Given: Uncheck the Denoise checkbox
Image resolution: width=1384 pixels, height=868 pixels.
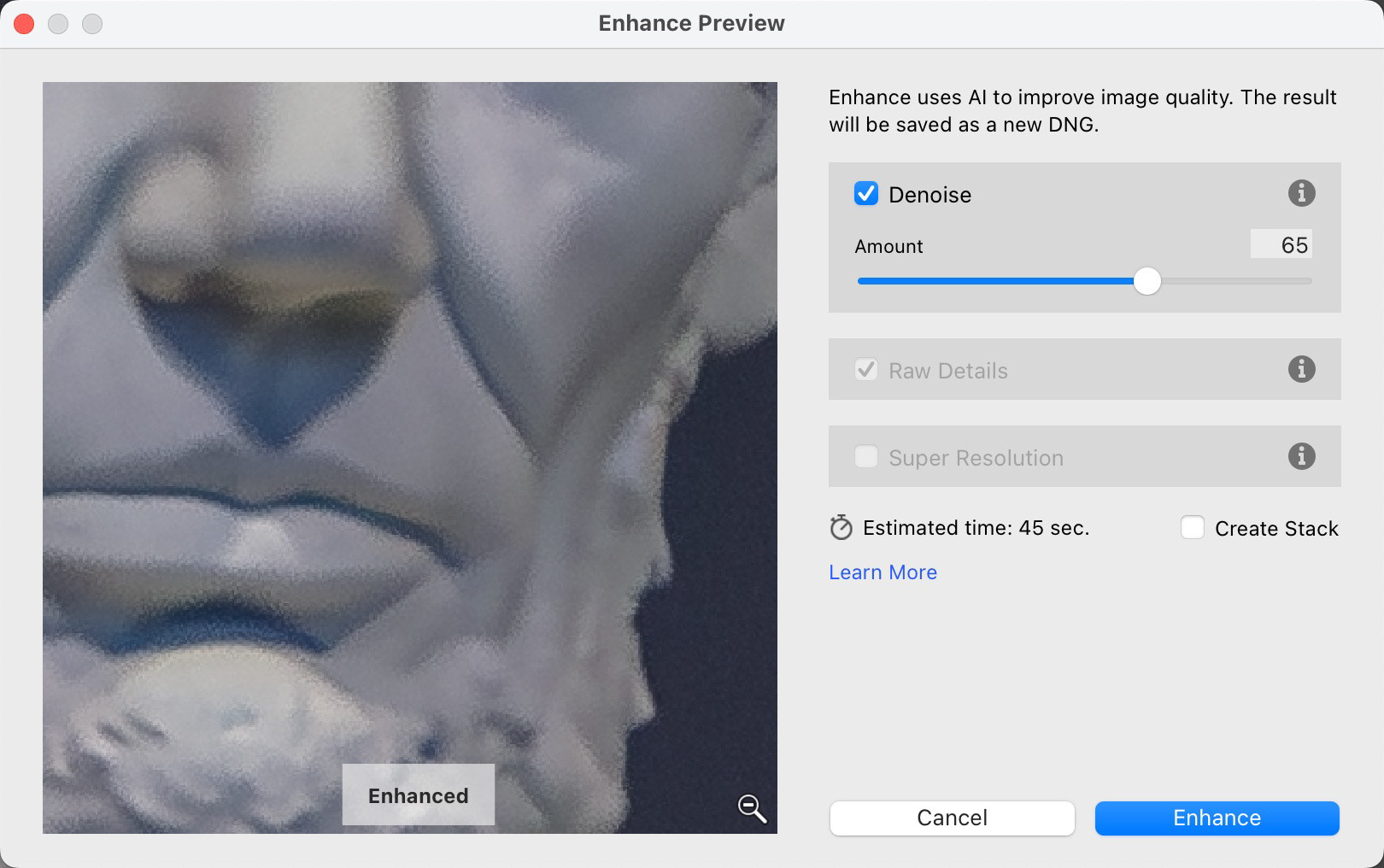Looking at the screenshot, I should tap(866, 193).
